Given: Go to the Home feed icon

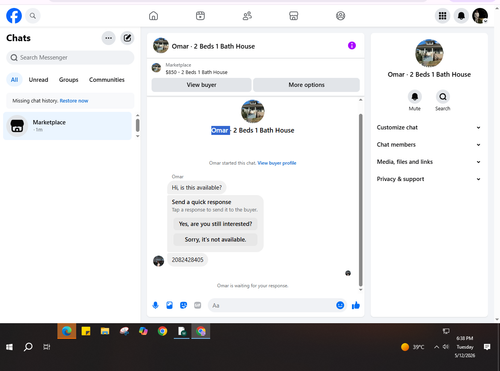Looking at the screenshot, I should coord(153,16).
